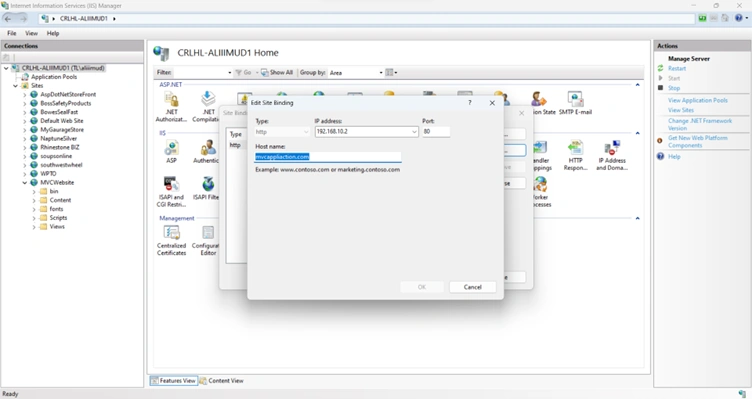This screenshot has height=399, width=752.
Task: Select BossSafetyProducts site
Action: [x=65, y=103]
